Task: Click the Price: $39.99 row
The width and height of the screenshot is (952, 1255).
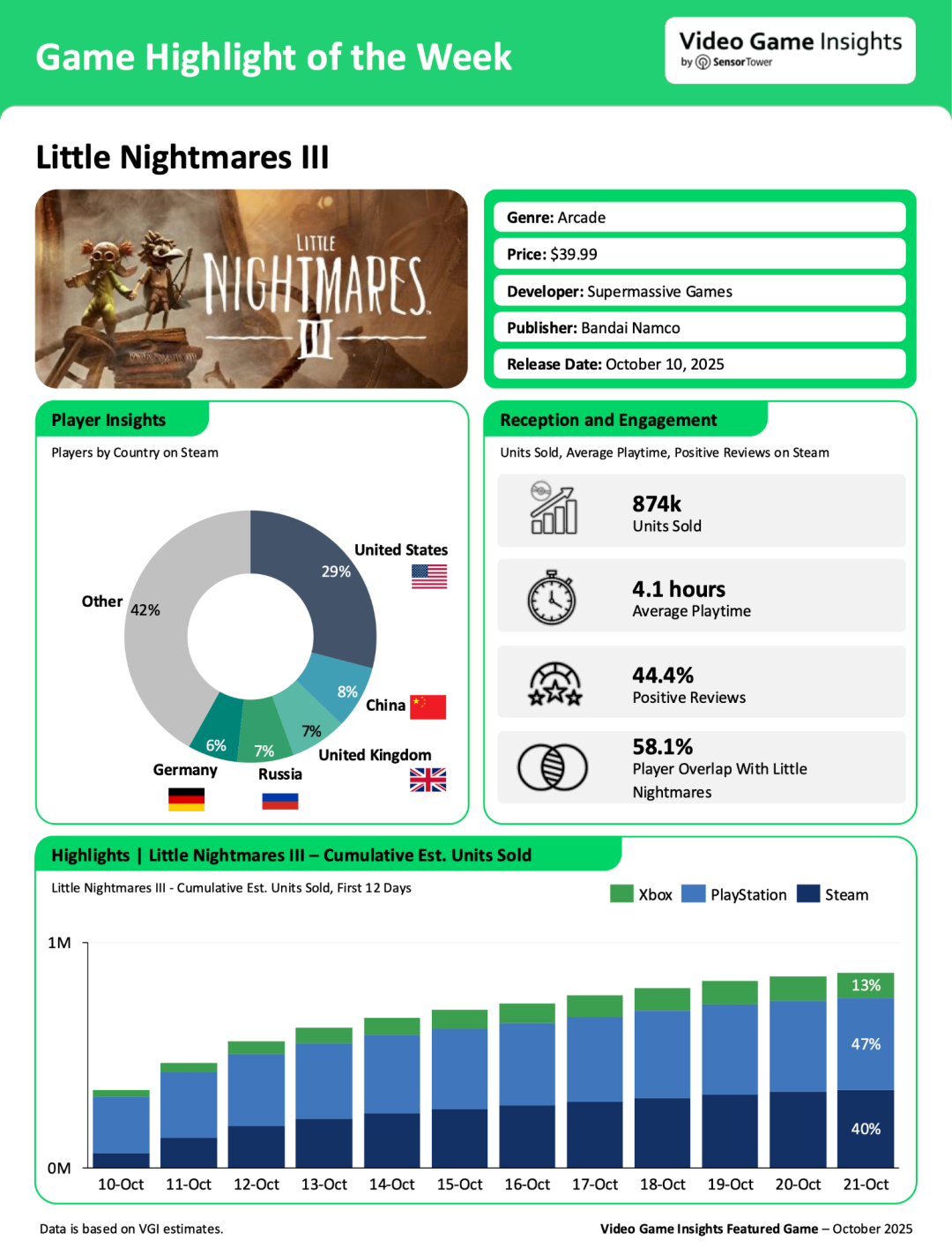Action: [700, 254]
